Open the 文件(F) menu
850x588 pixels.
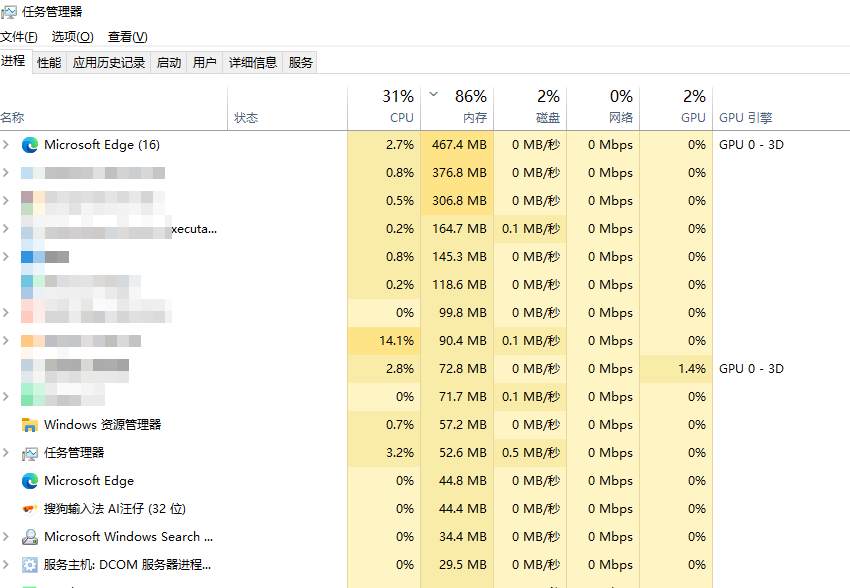19,37
